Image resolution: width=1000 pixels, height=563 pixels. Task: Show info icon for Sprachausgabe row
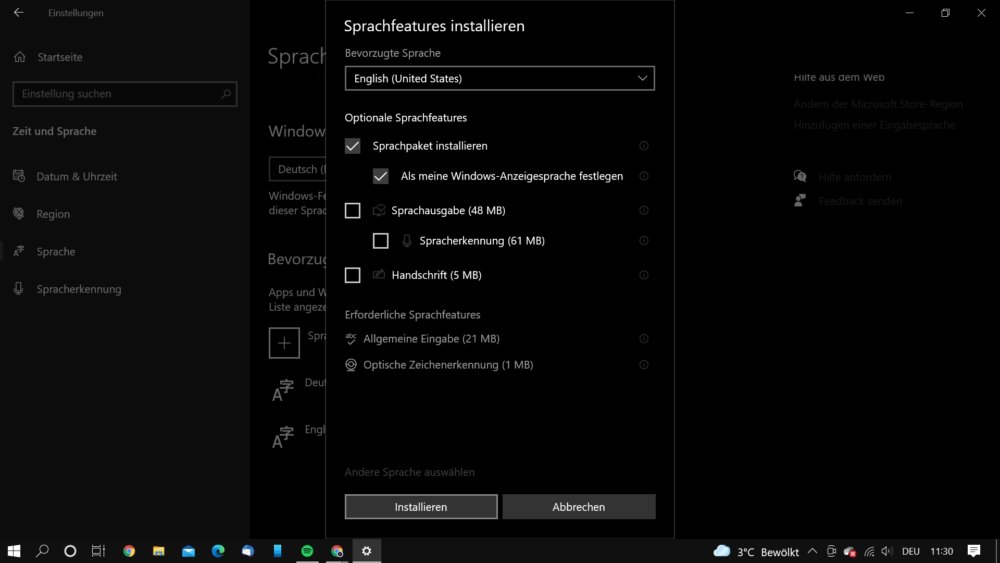tap(644, 210)
